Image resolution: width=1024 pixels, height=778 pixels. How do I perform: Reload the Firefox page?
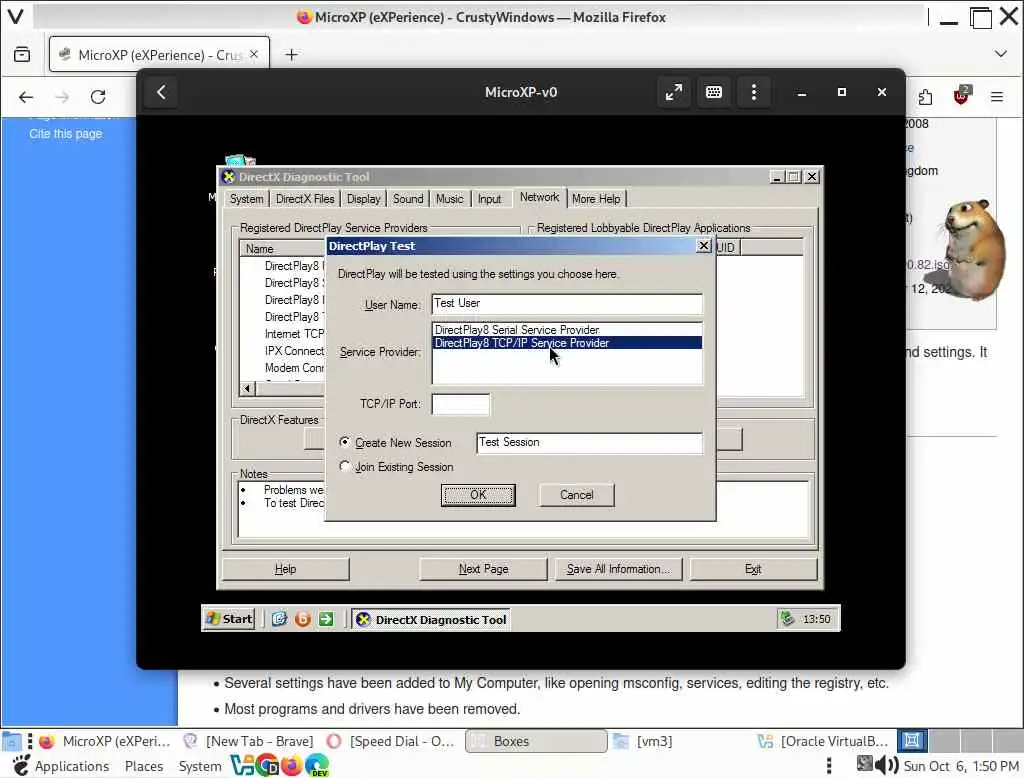[98, 97]
